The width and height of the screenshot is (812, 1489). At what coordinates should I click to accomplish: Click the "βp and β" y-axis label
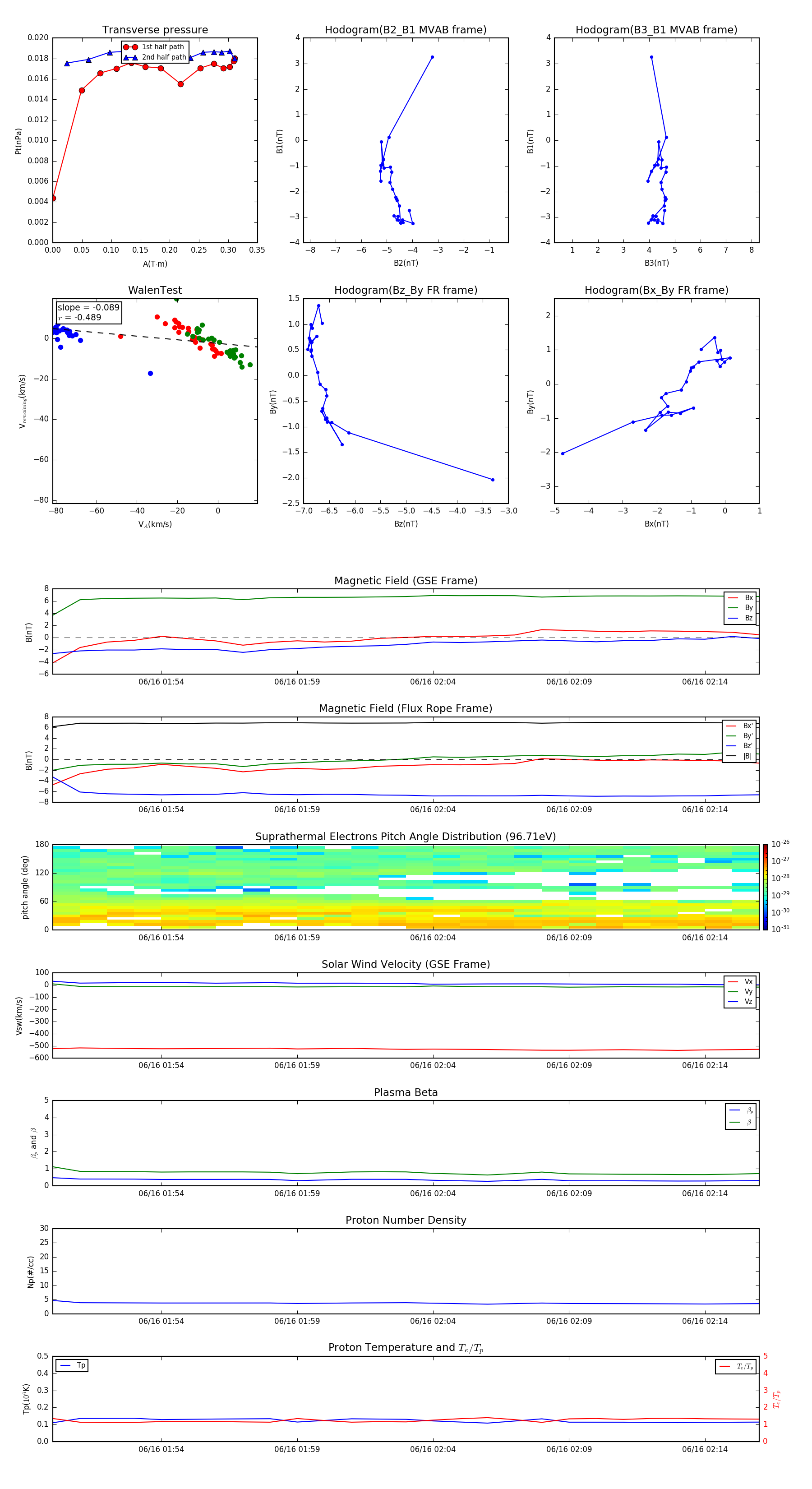click(33, 1143)
